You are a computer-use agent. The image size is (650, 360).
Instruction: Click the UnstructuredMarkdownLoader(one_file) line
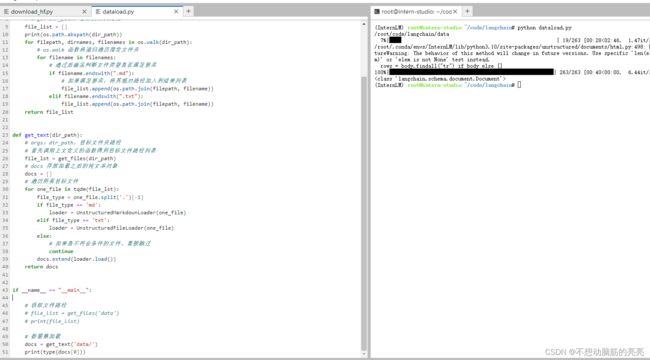pyautogui.click(x=117, y=212)
